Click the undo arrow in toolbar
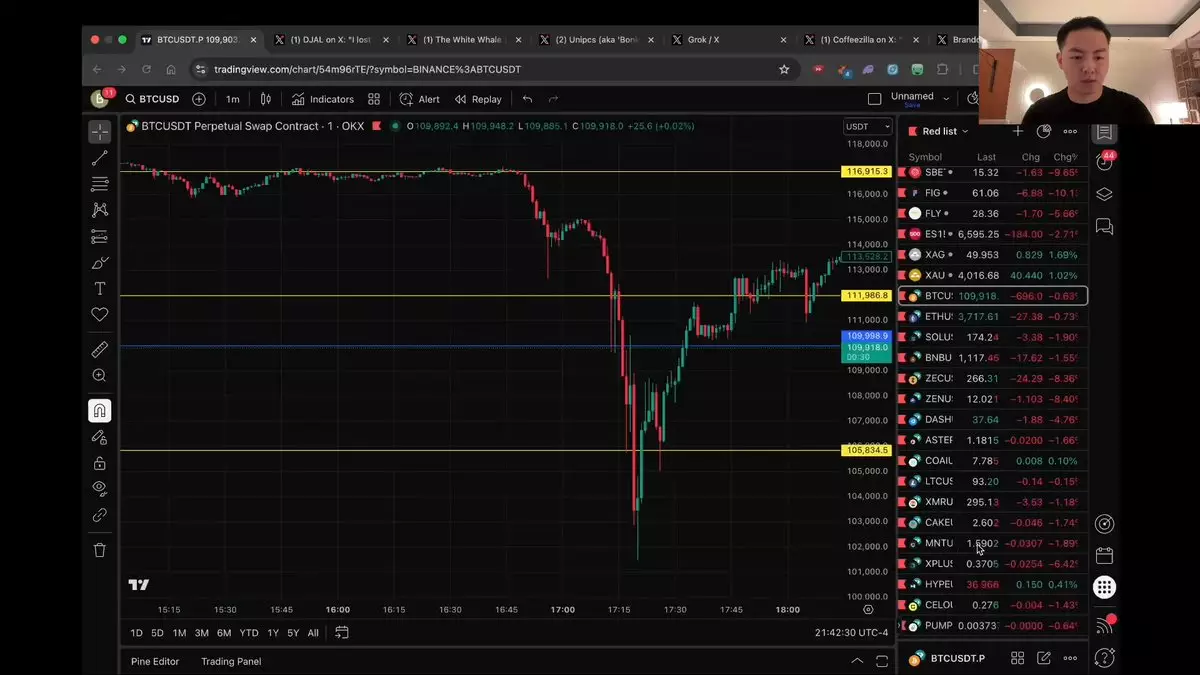This screenshot has height=675, width=1200. pos(527,99)
